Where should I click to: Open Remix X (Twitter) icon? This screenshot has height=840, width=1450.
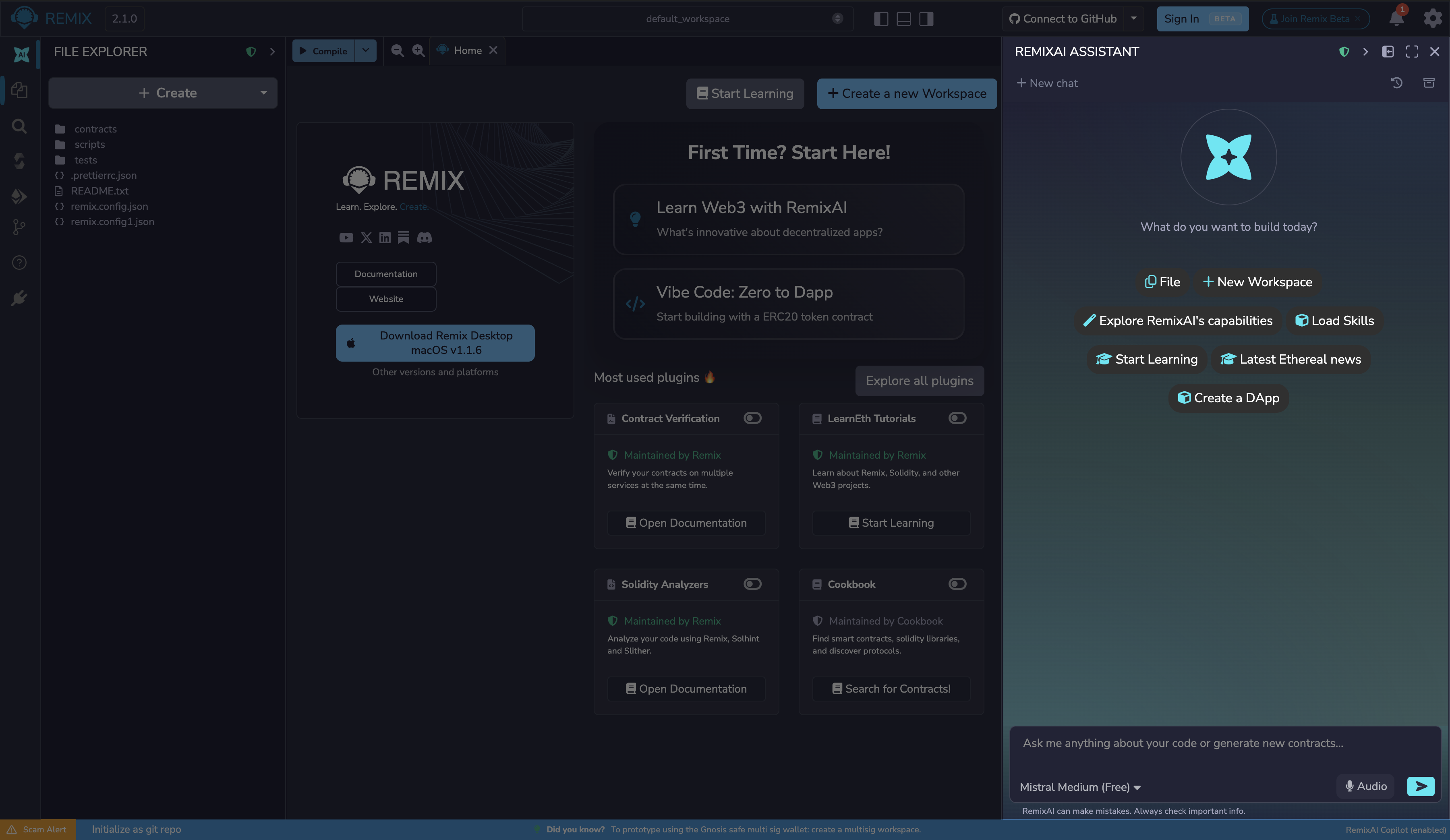(x=366, y=238)
